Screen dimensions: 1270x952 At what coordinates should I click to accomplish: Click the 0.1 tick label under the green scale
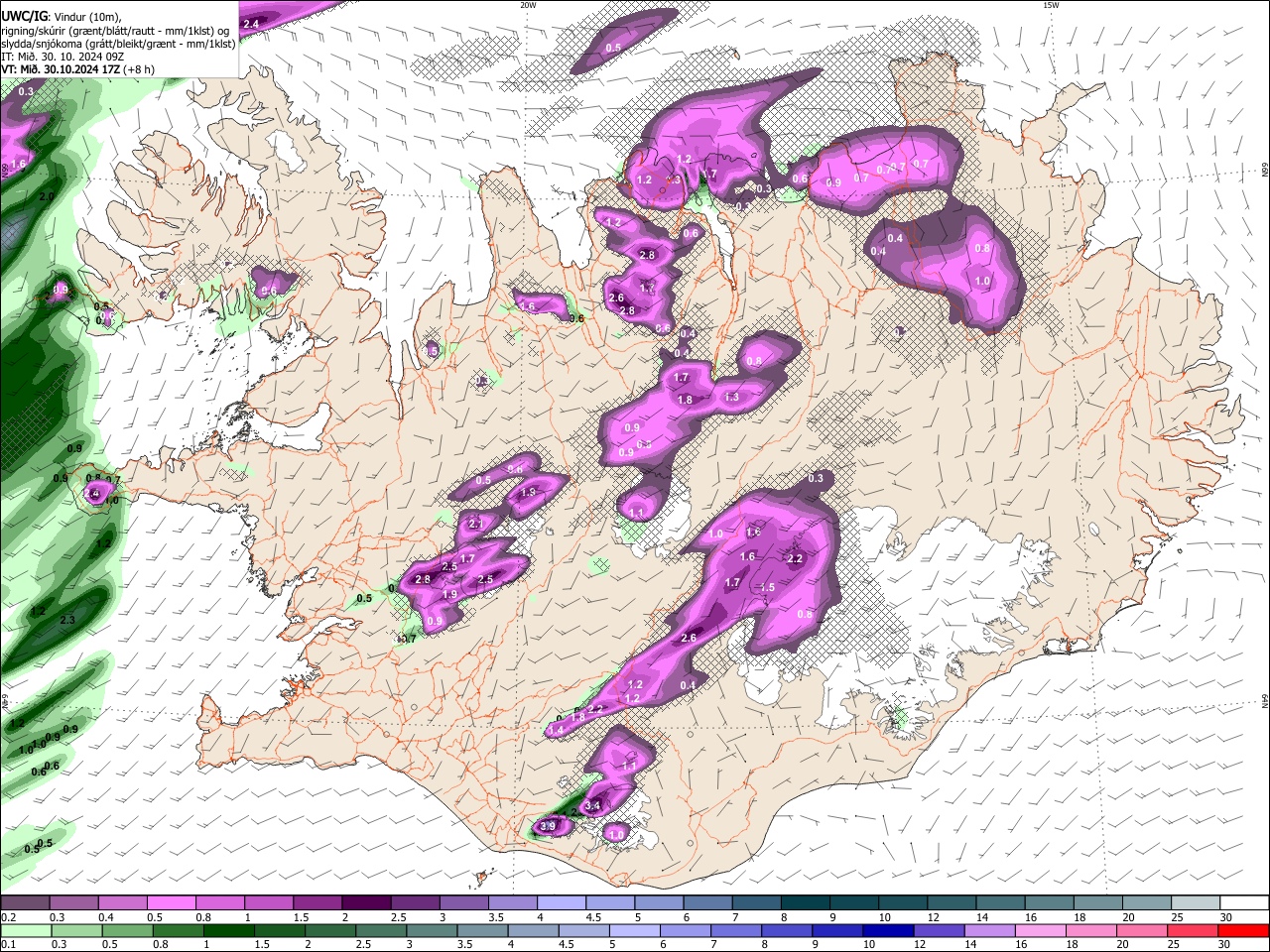pos(8,945)
